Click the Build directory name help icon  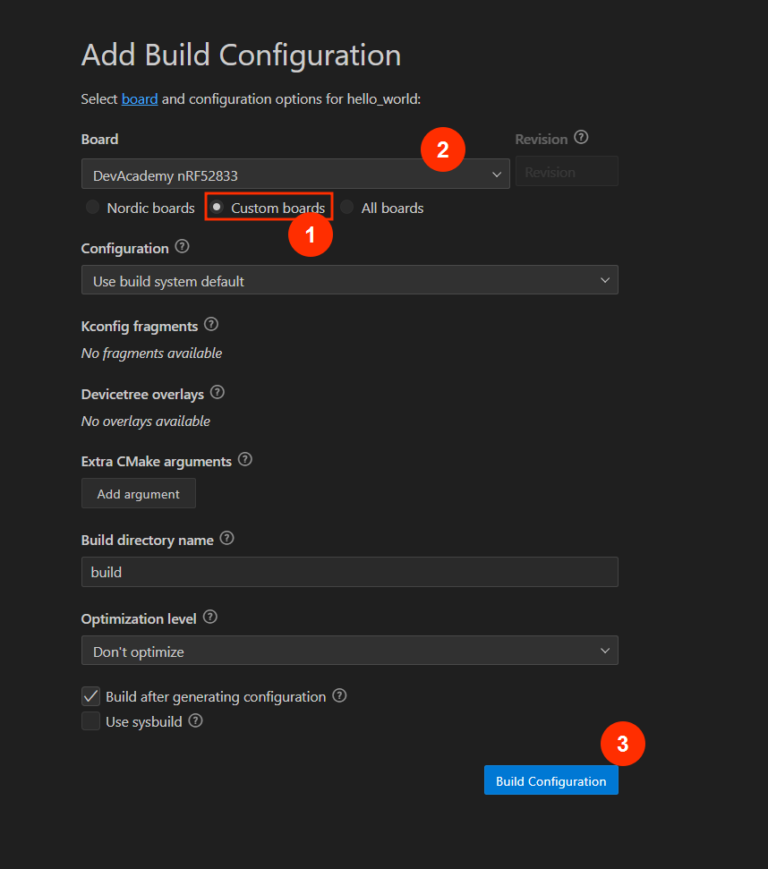(227, 538)
